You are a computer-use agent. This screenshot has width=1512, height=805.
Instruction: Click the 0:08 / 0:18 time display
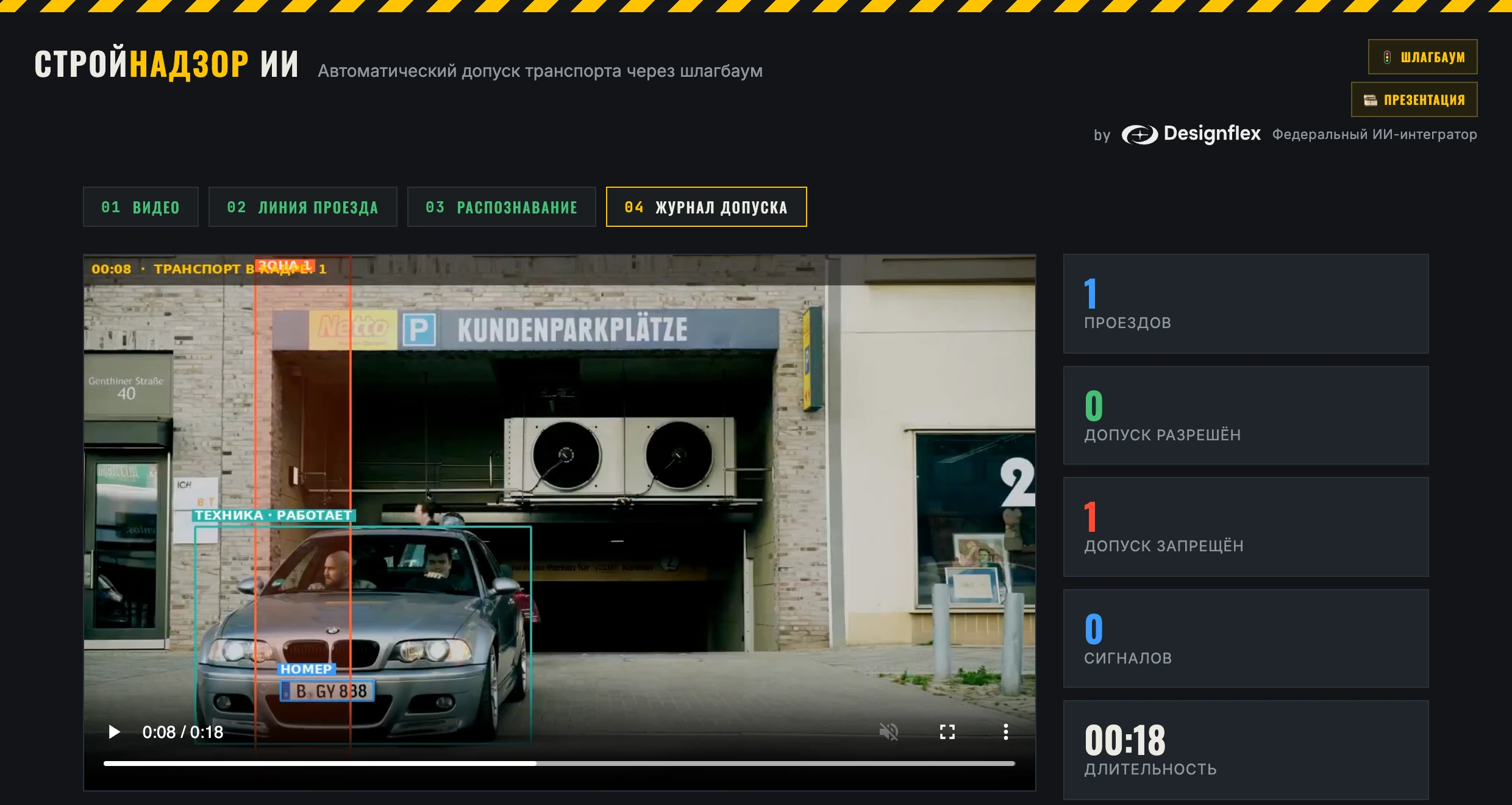coord(183,732)
